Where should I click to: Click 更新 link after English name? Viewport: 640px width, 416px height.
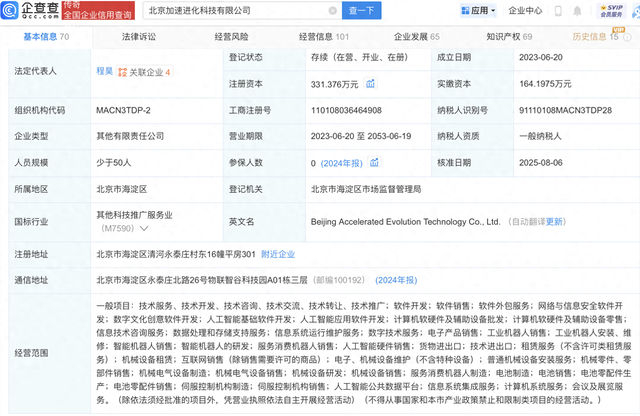point(554,222)
